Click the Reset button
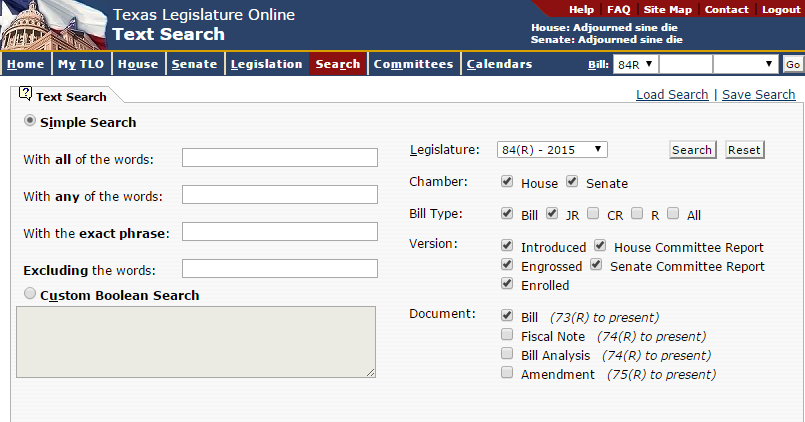 pos(744,150)
